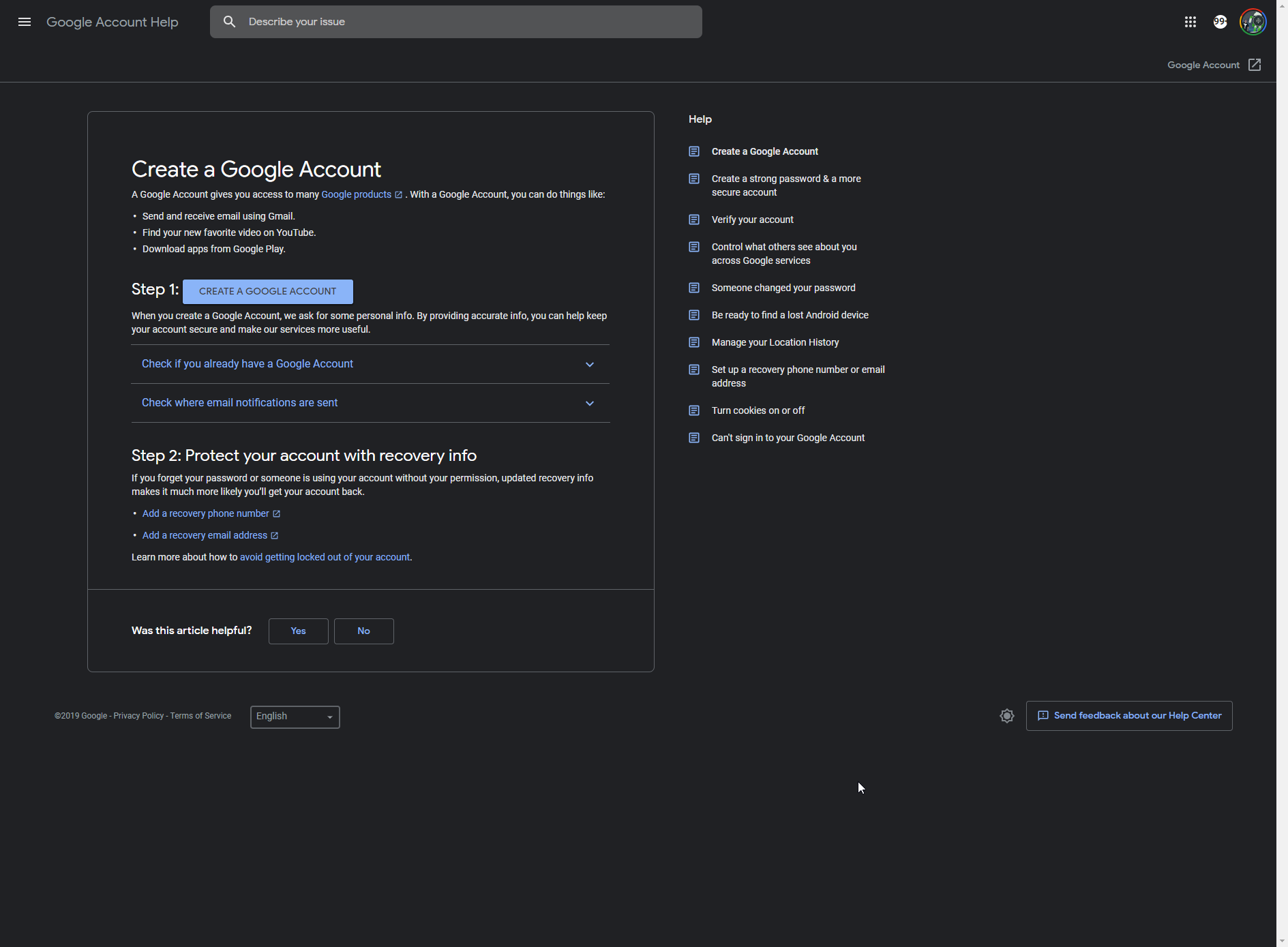
Task: Click chevron for email notifications section
Action: tap(590, 404)
